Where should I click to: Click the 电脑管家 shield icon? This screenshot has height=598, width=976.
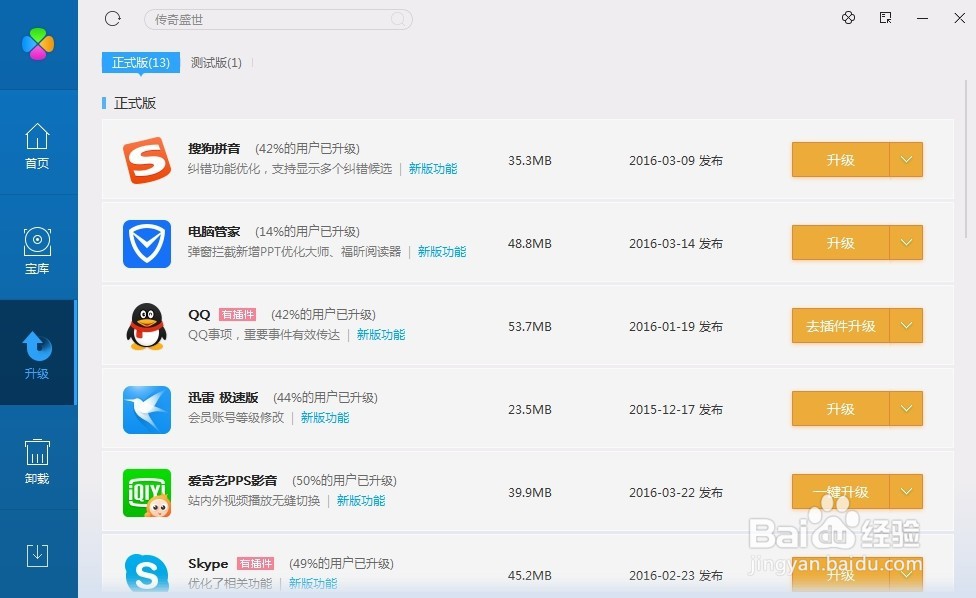(147, 243)
